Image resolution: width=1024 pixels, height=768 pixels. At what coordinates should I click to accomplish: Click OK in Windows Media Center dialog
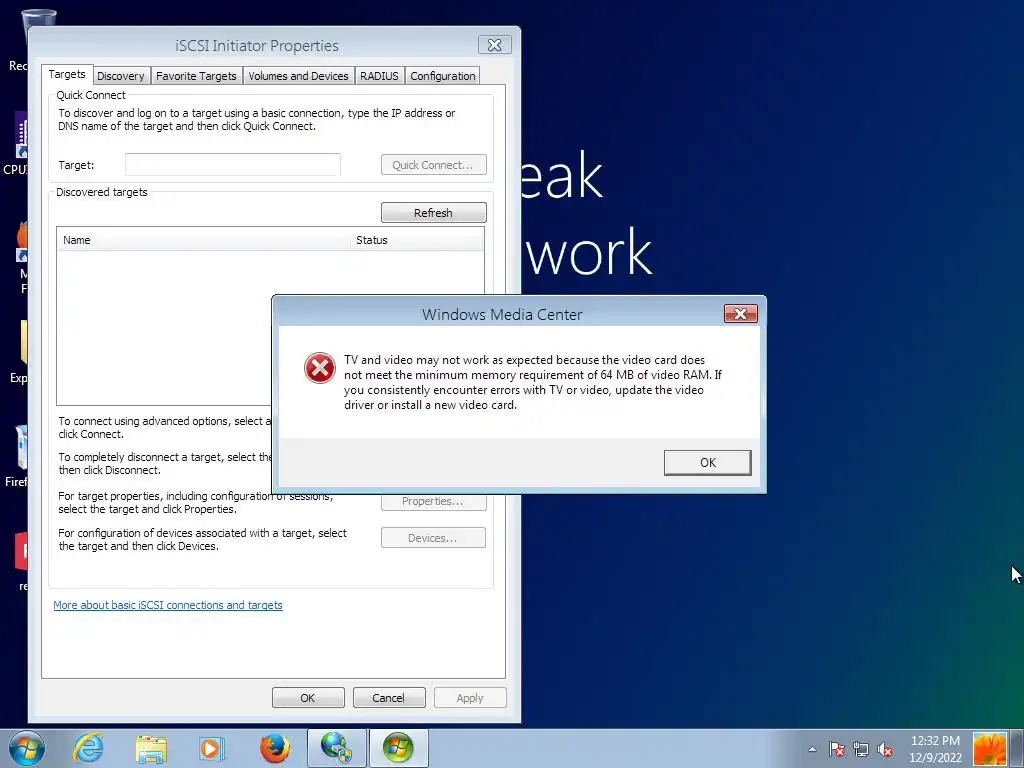pos(707,462)
